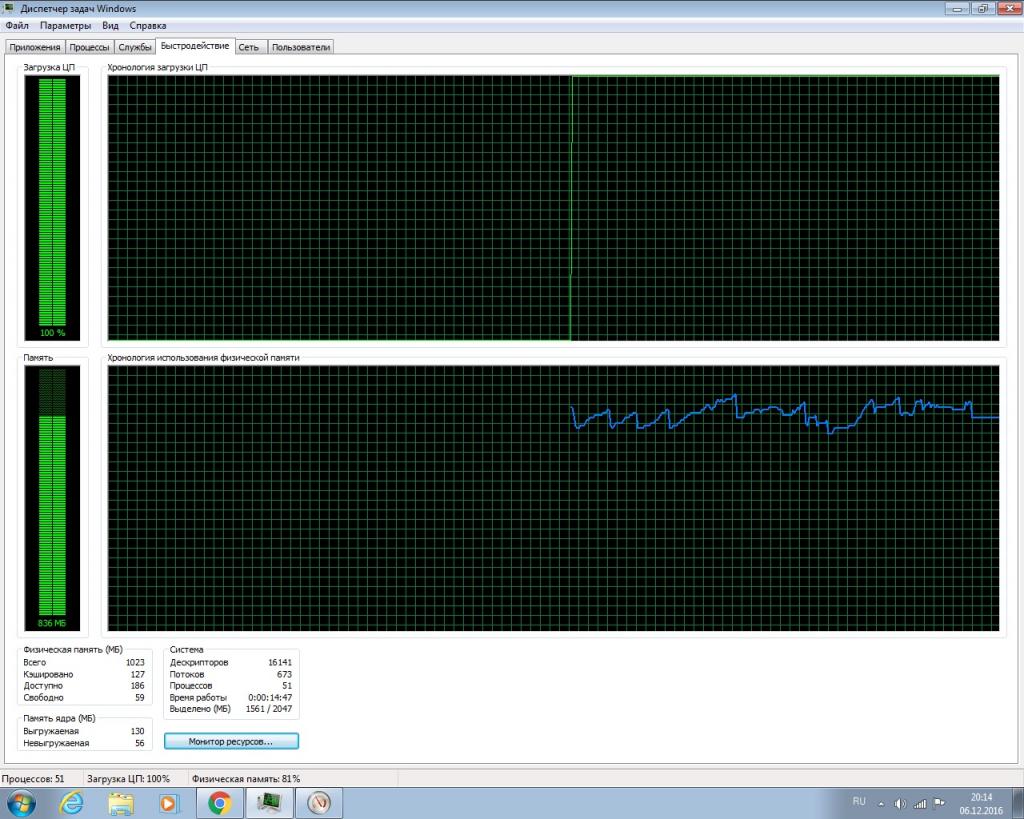Open the Windows Start menu
This screenshot has height=819, width=1024.
click(x=21, y=803)
